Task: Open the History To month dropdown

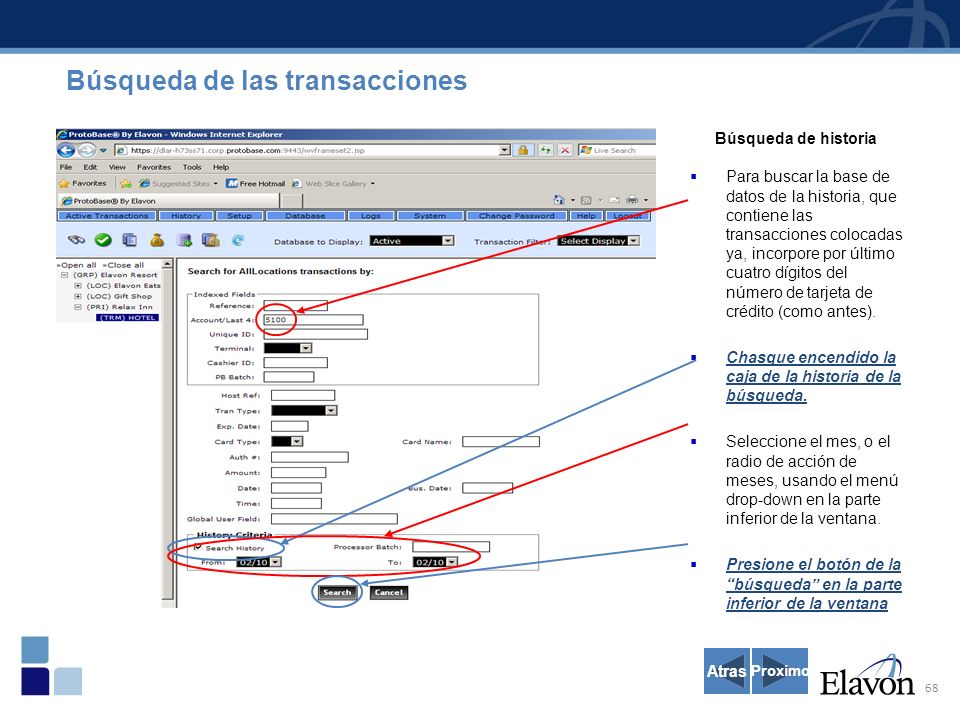Action: pyautogui.click(x=435, y=562)
